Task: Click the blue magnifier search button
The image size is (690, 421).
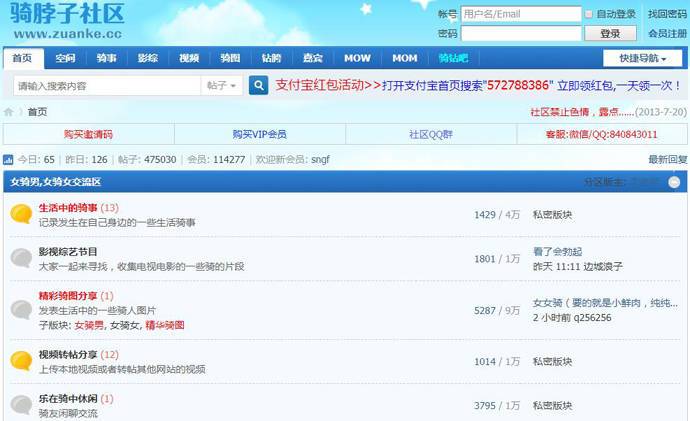Action: [x=258, y=85]
